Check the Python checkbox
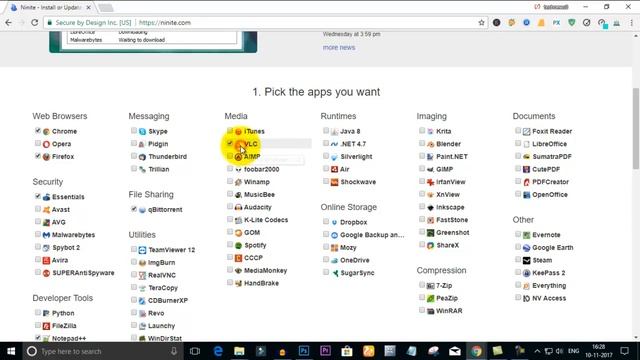Screen dimensions: 640x360 coord(38,313)
